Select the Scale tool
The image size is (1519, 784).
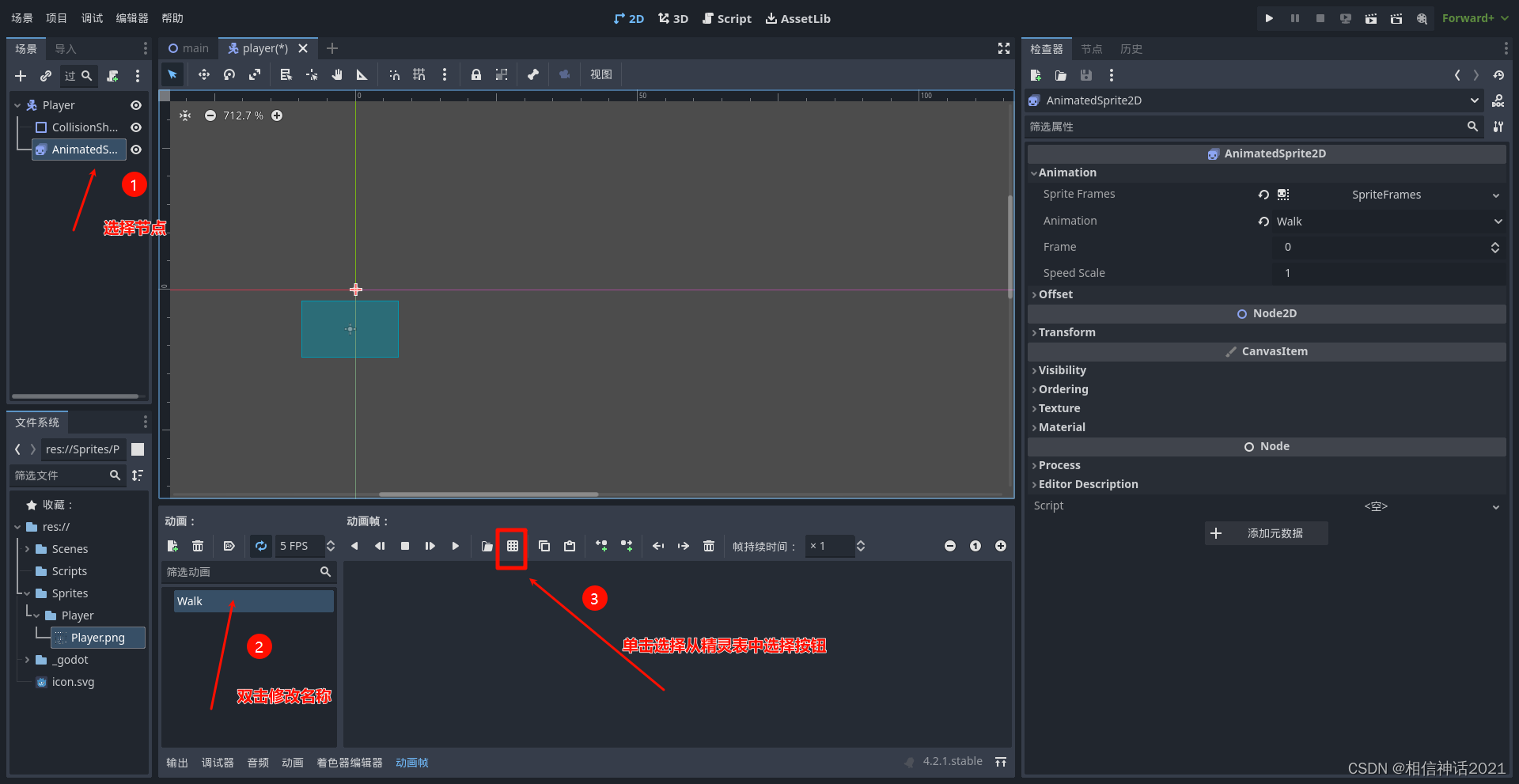pos(254,74)
